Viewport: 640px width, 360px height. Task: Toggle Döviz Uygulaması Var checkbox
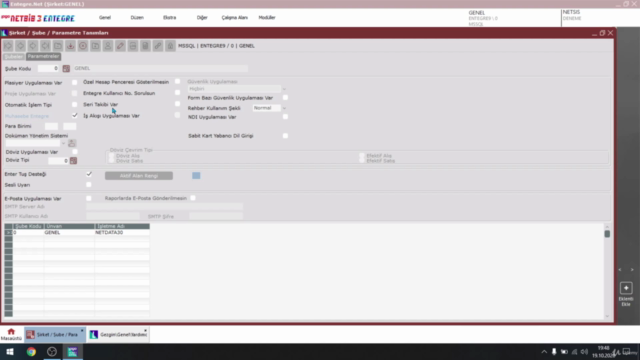click(74, 152)
